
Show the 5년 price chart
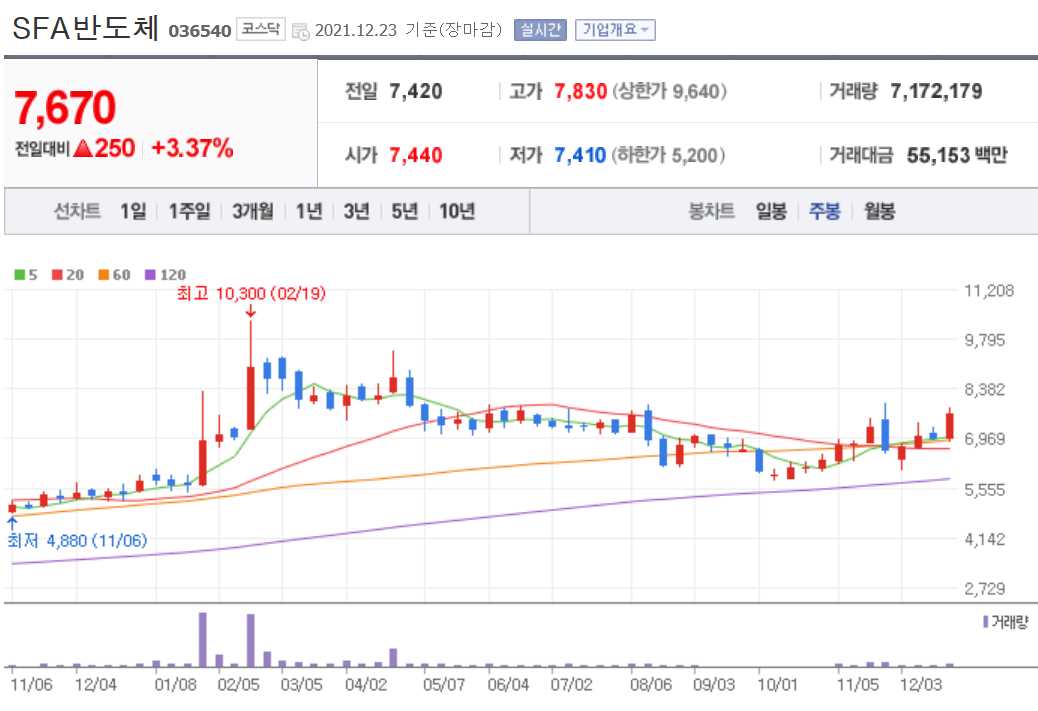(402, 211)
